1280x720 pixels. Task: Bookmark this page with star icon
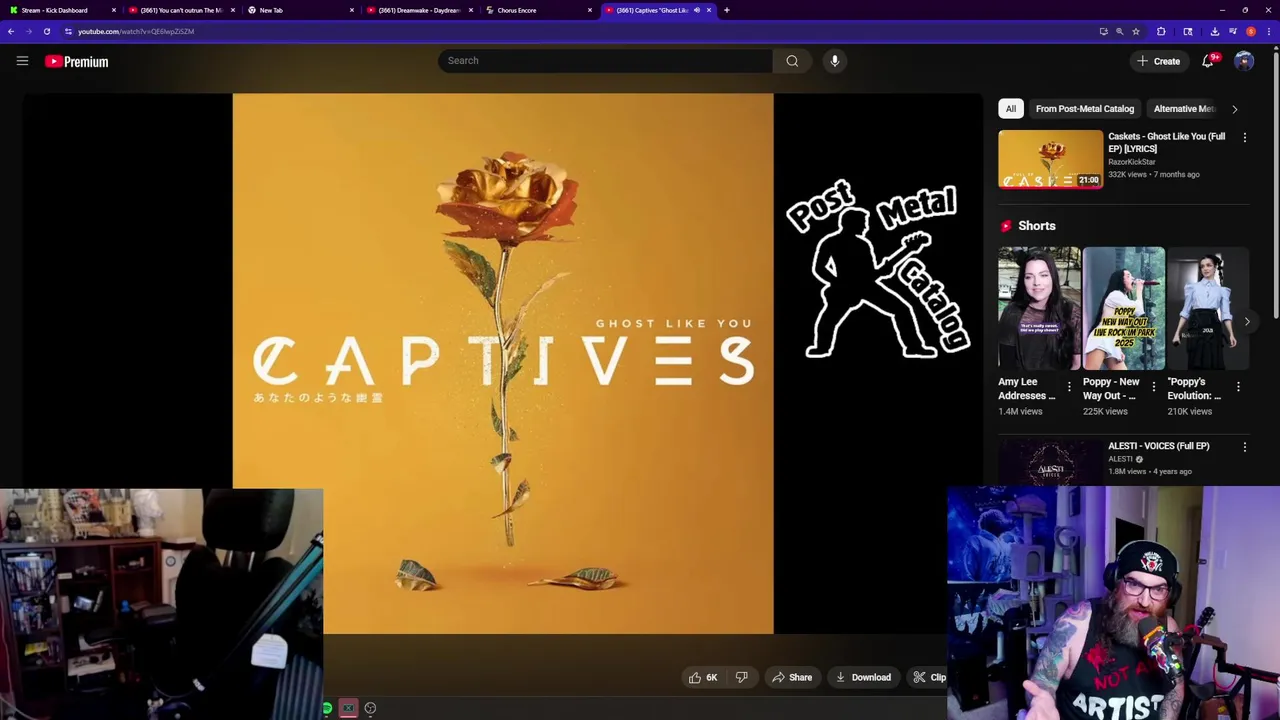point(1136,31)
